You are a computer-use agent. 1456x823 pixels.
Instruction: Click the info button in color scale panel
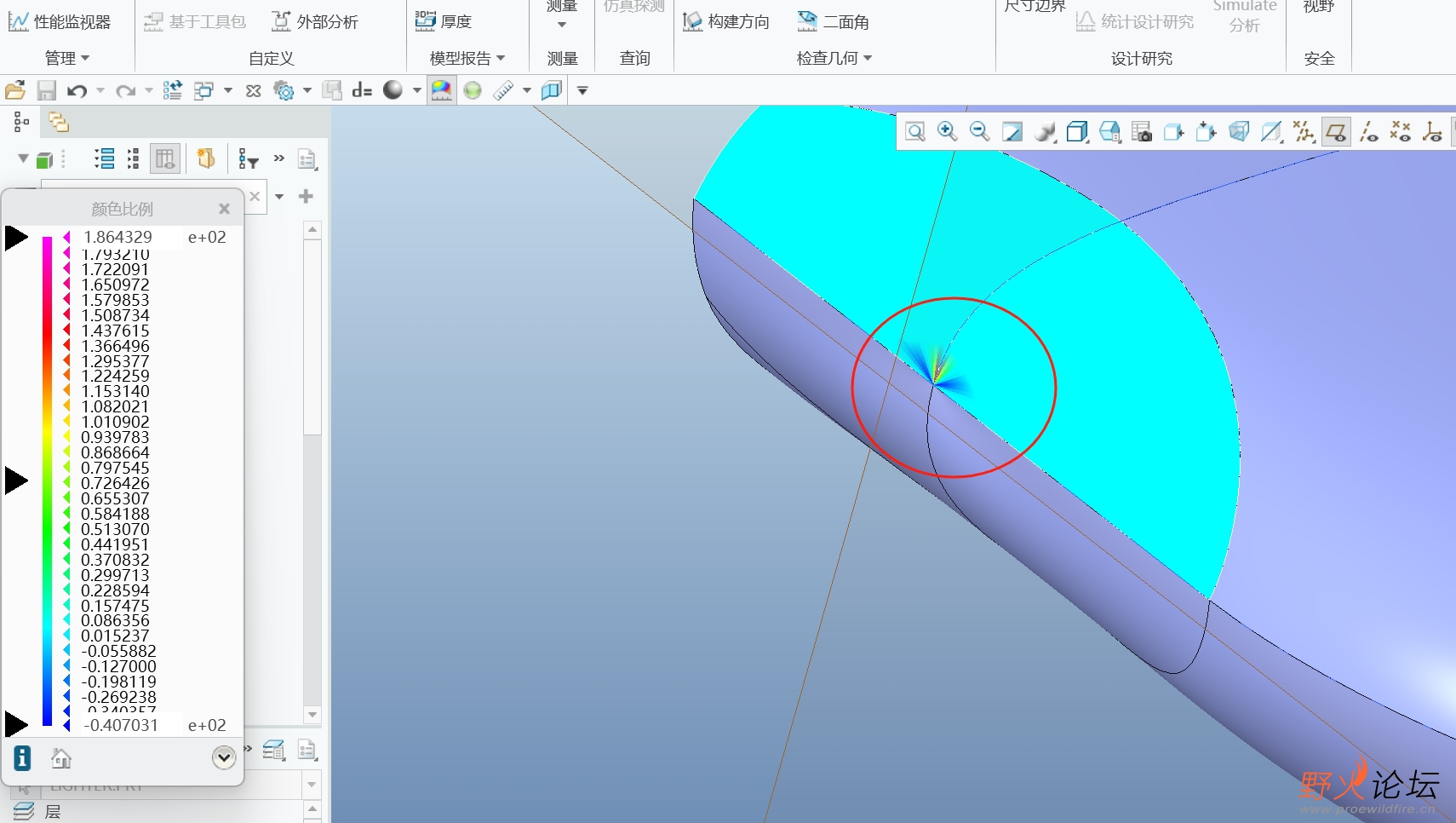pyautogui.click(x=22, y=757)
